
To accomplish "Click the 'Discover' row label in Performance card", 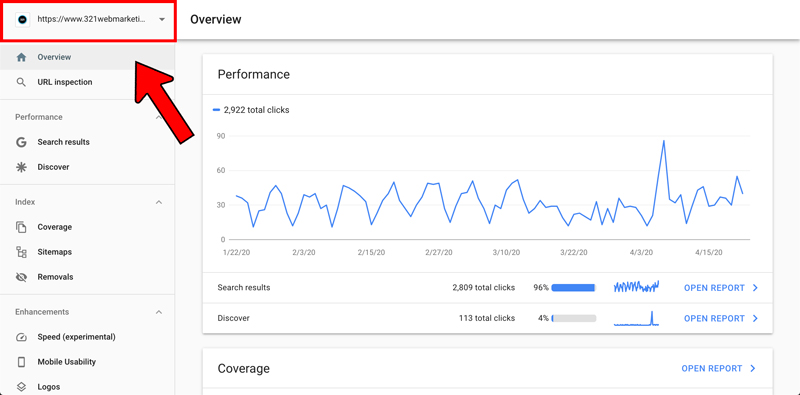I will click(x=233, y=318).
